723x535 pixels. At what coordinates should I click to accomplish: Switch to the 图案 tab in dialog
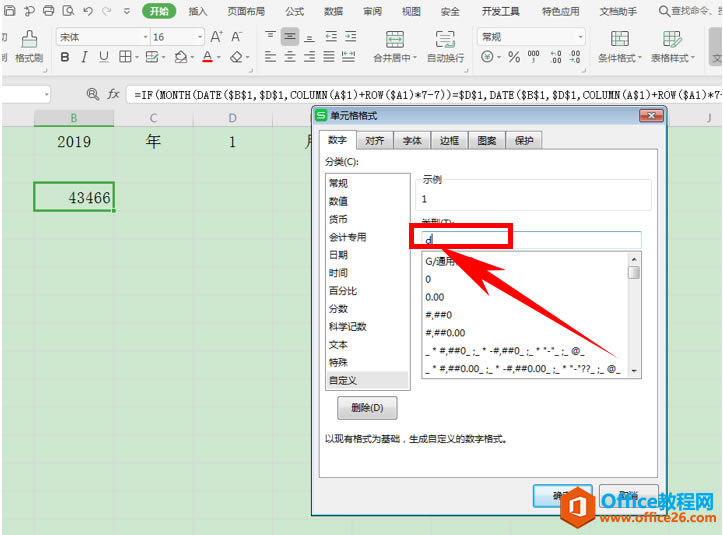pyautogui.click(x=487, y=141)
